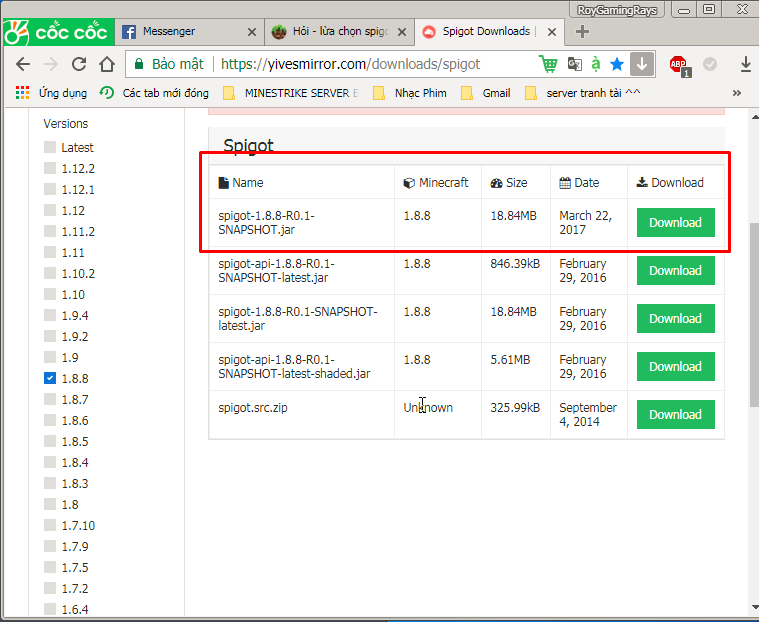Screen dimensions: 759x622
Task: Click the Versions filter heading
Action: tap(66, 123)
